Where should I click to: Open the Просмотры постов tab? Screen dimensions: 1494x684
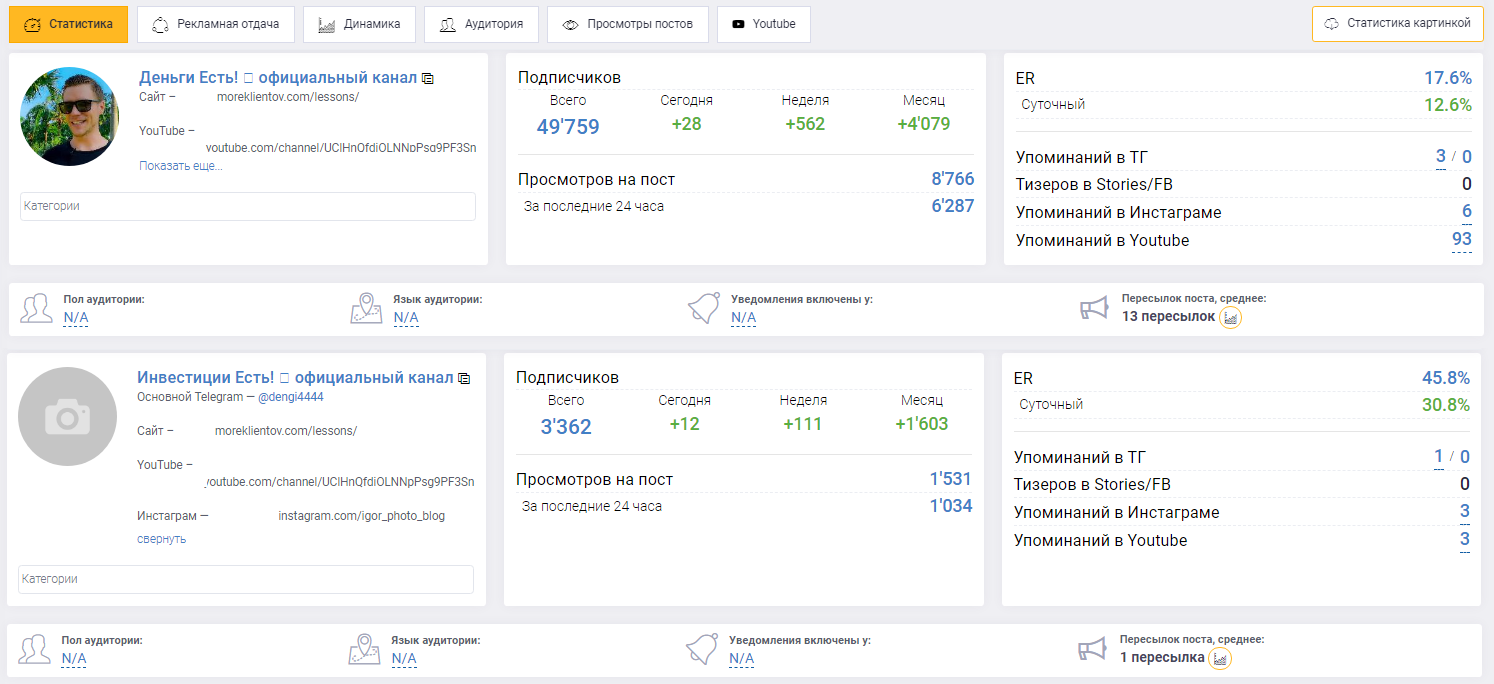[x=627, y=24]
